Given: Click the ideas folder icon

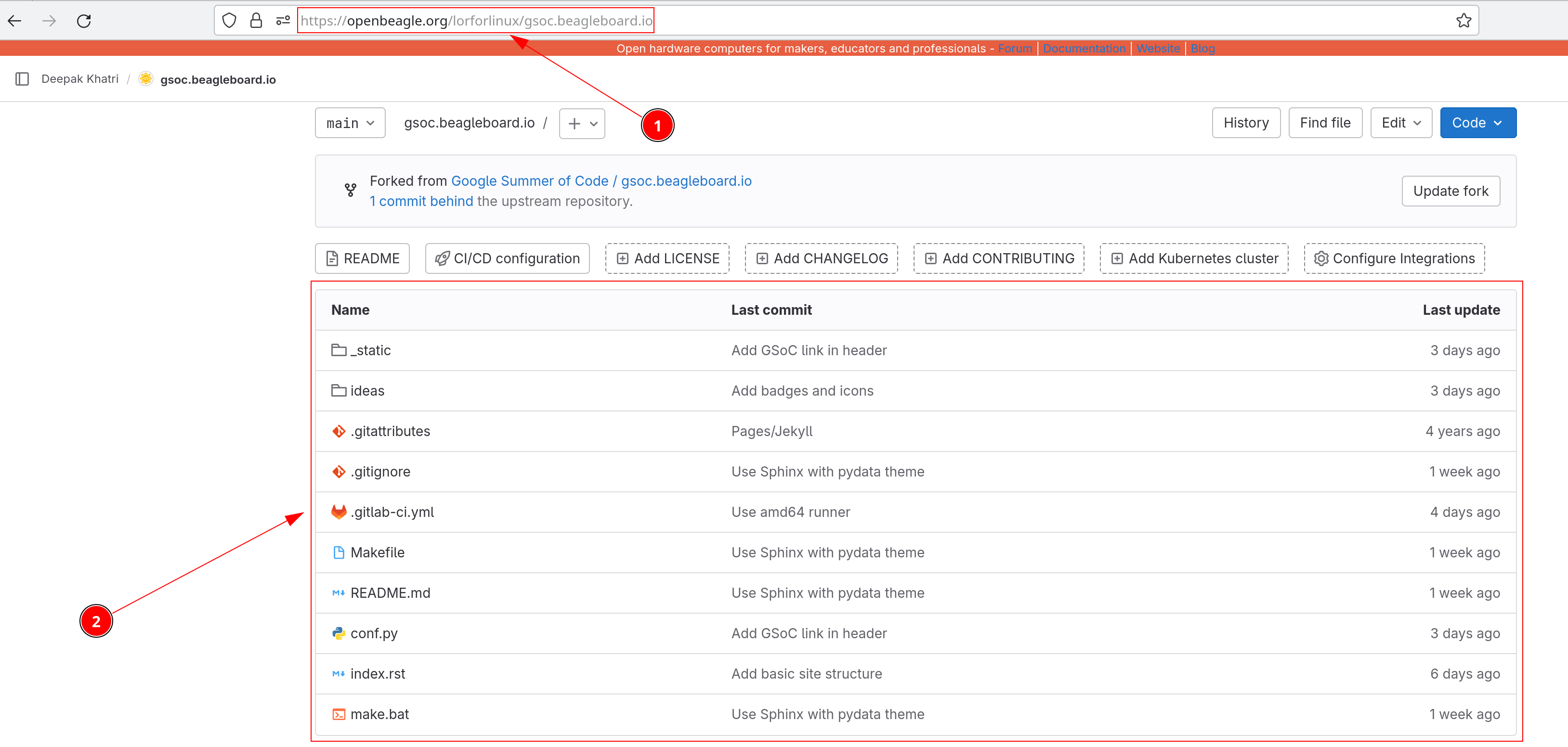Looking at the screenshot, I should (x=339, y=390).
